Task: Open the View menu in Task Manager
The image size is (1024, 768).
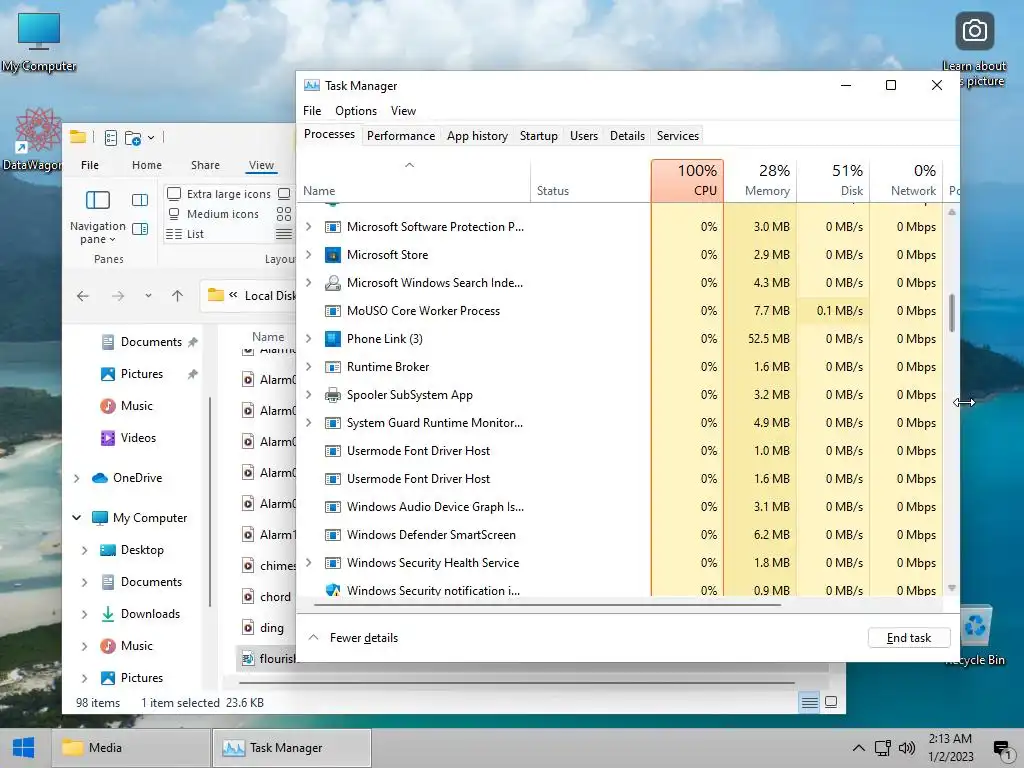Action: tap(403, 111)
